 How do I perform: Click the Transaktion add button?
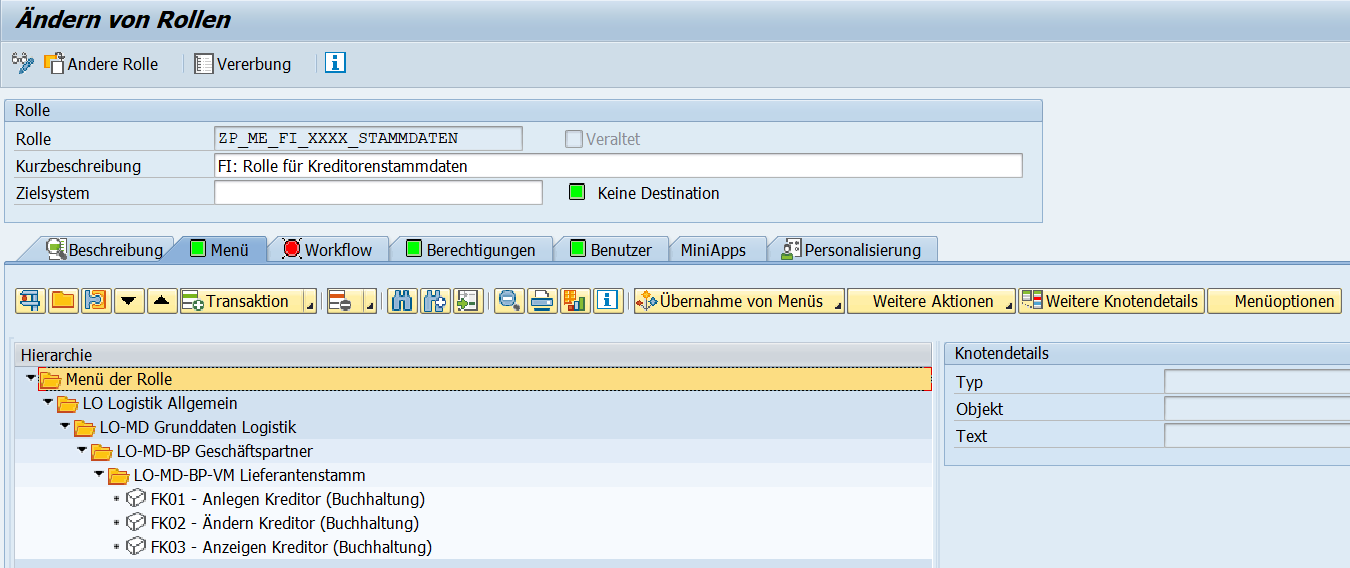(240, 301)
